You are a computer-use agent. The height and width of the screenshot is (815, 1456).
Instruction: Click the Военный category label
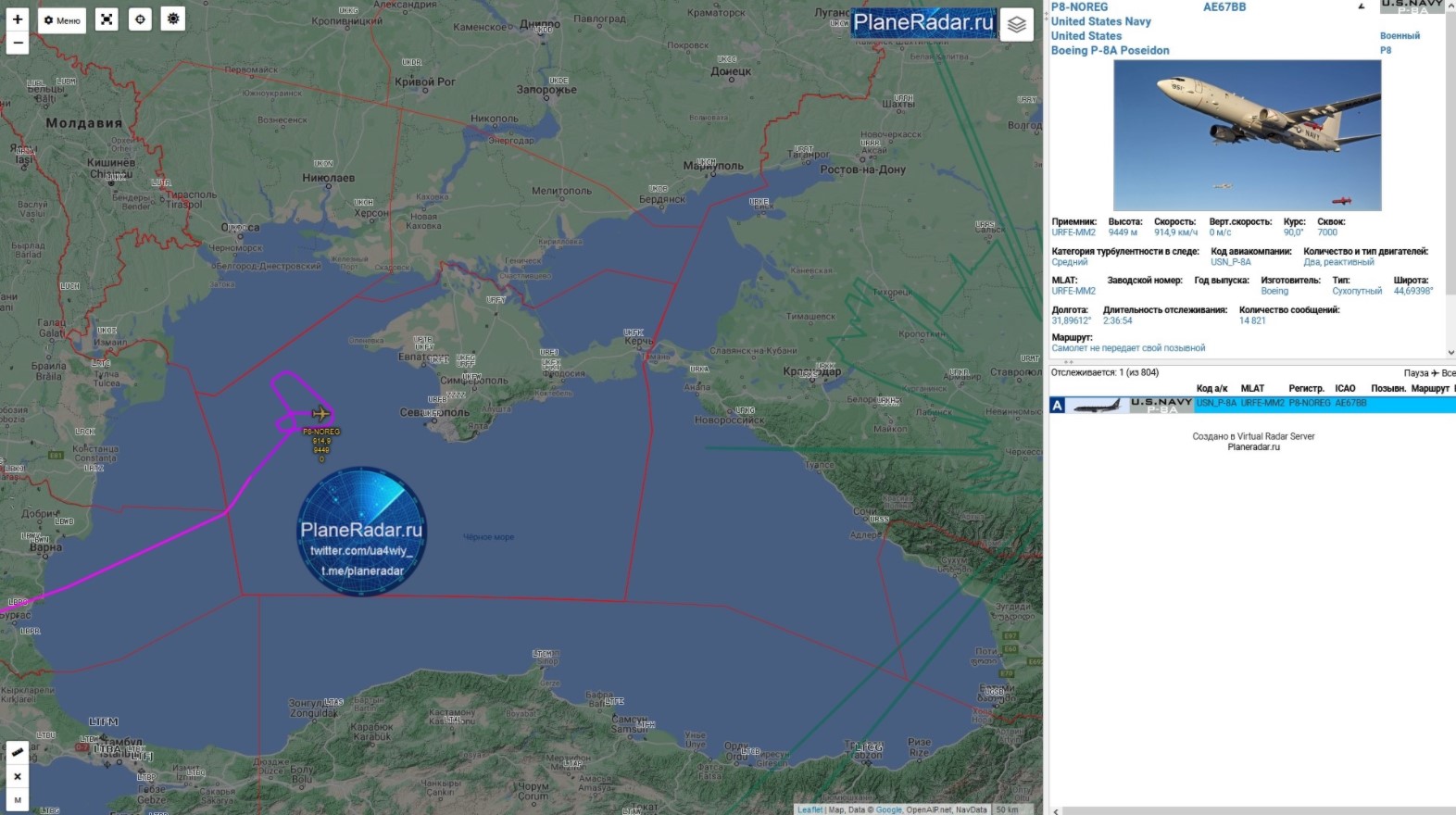1400,36
